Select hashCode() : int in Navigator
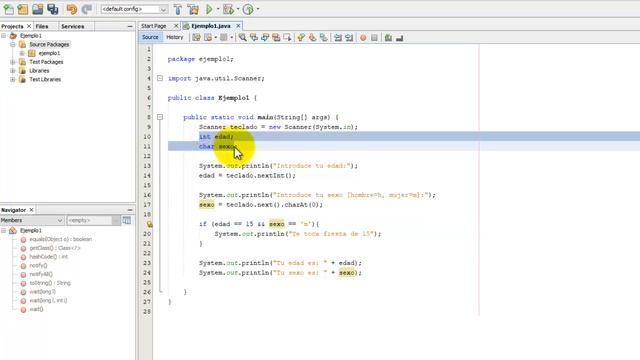This screenshot has height=360, width=640. 49,257
